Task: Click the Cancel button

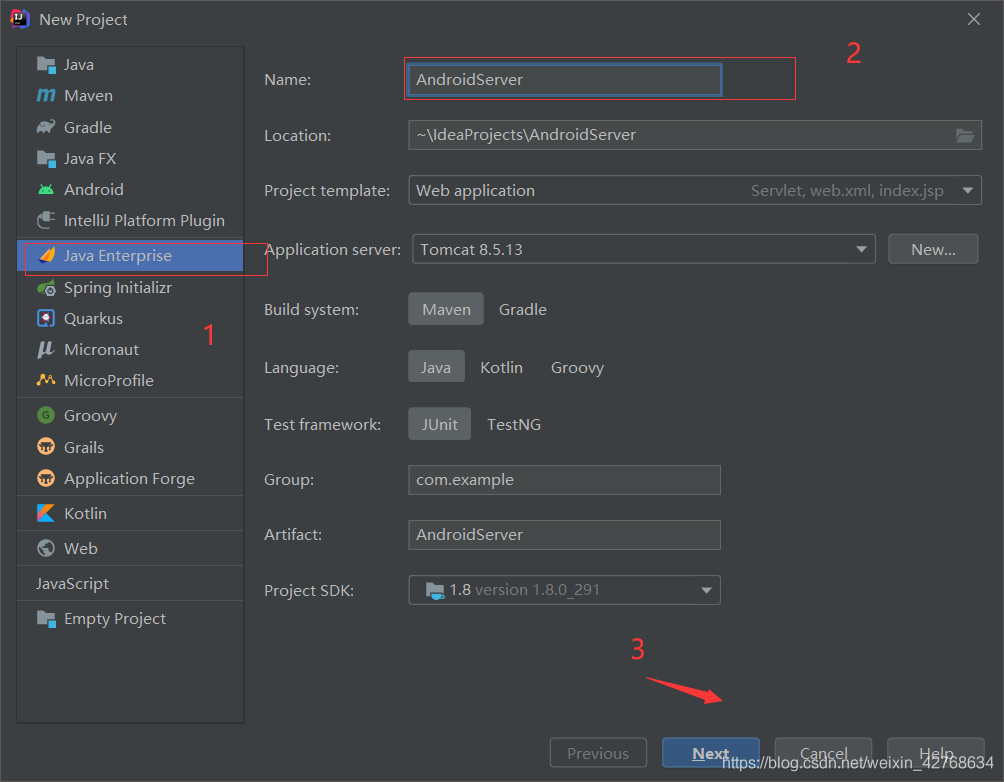Action: pyautogui.click(x=823, y=753)
